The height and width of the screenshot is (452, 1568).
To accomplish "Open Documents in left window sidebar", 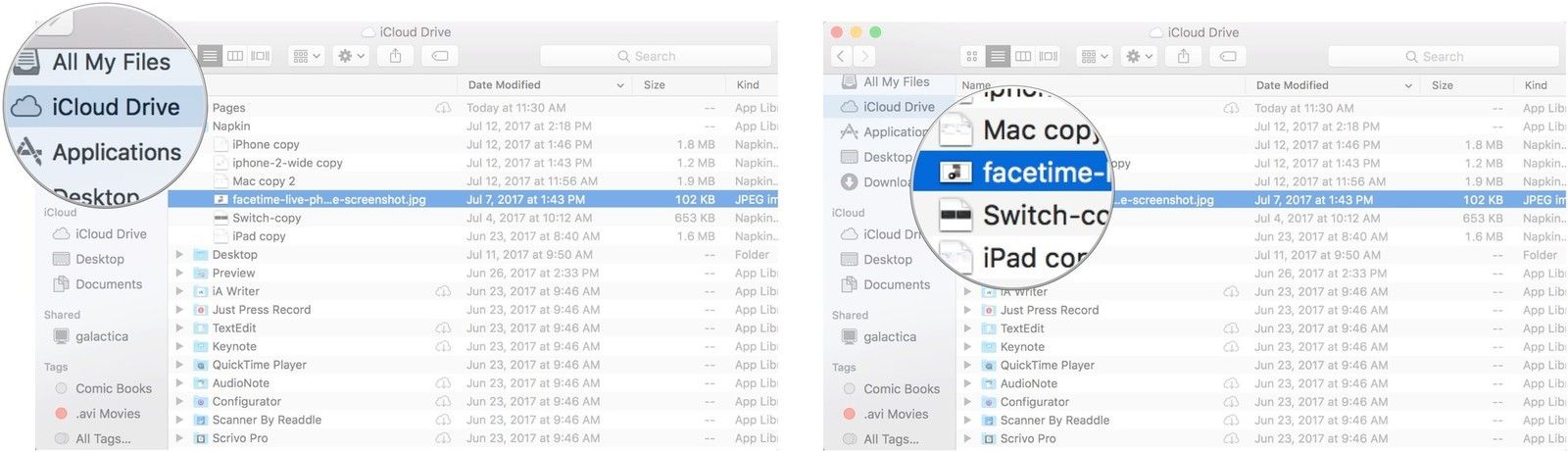I will pos(109,284).
